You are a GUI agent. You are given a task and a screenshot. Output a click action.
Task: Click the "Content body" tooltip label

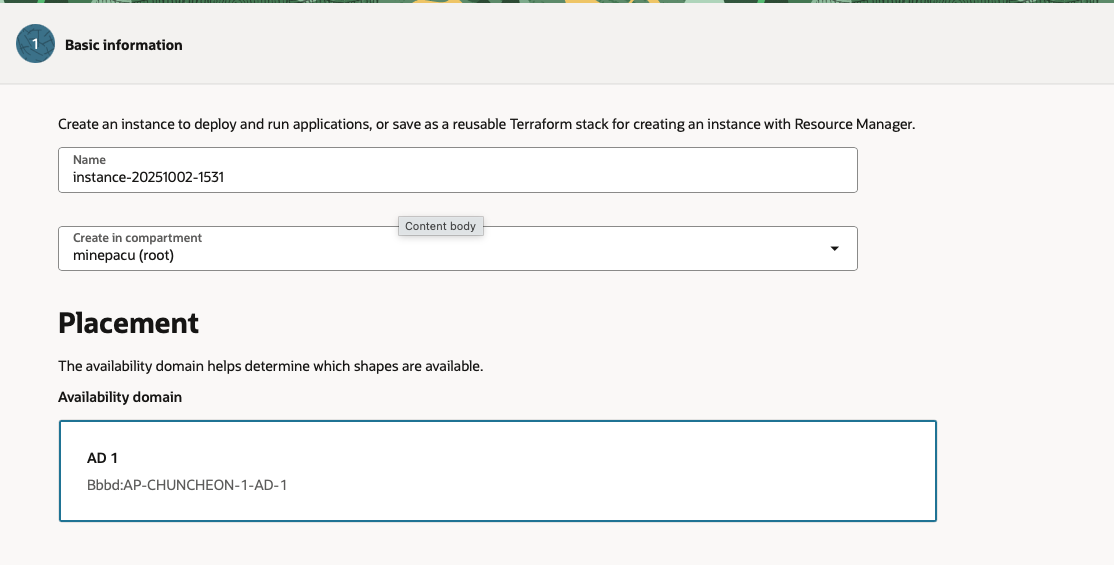(x=440, y=226)
